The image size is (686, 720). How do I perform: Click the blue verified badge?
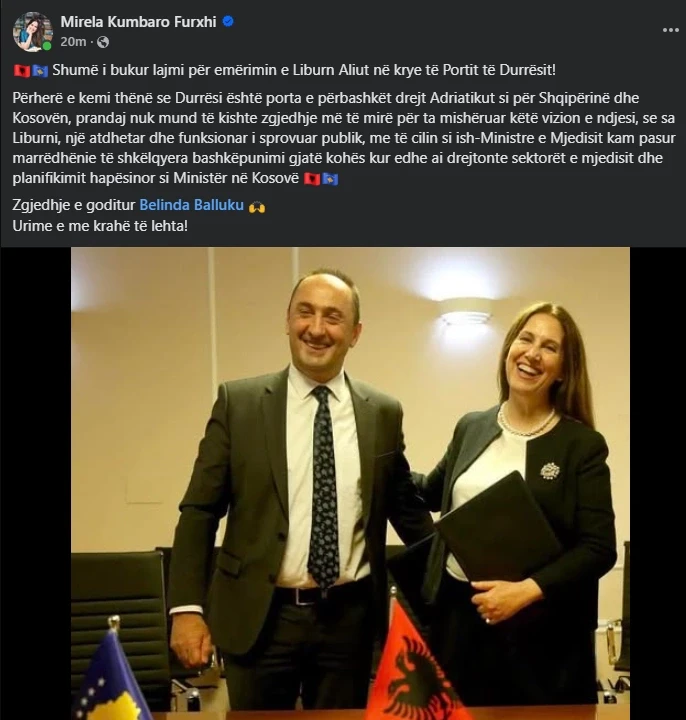(228, 22)
